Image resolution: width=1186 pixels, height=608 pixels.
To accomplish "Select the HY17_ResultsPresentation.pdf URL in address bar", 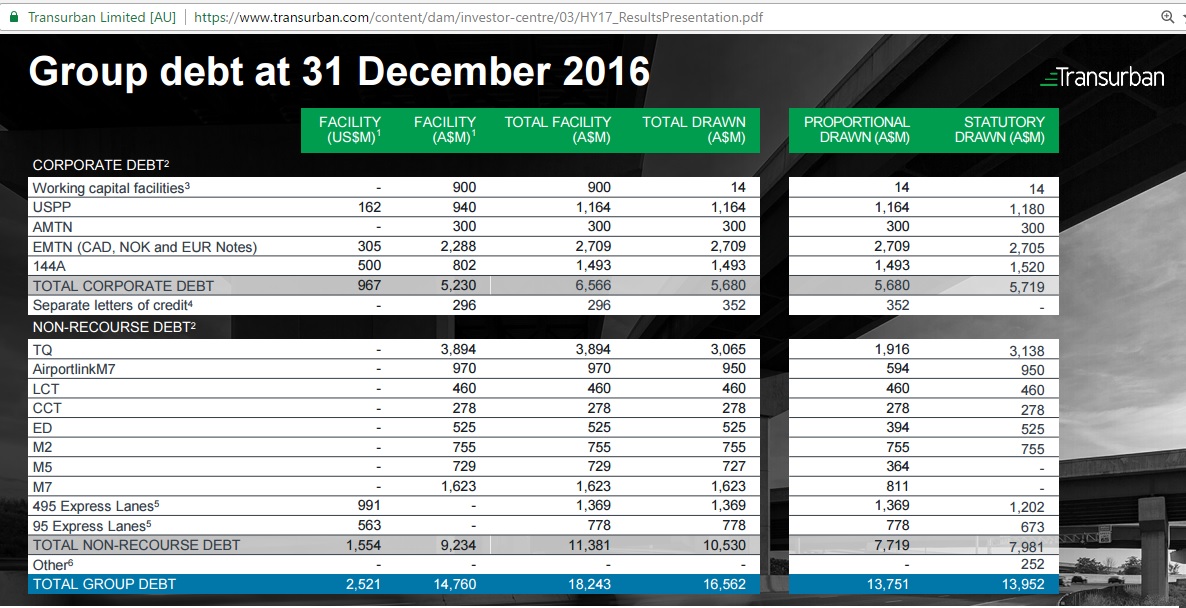I will pos(478,17).
